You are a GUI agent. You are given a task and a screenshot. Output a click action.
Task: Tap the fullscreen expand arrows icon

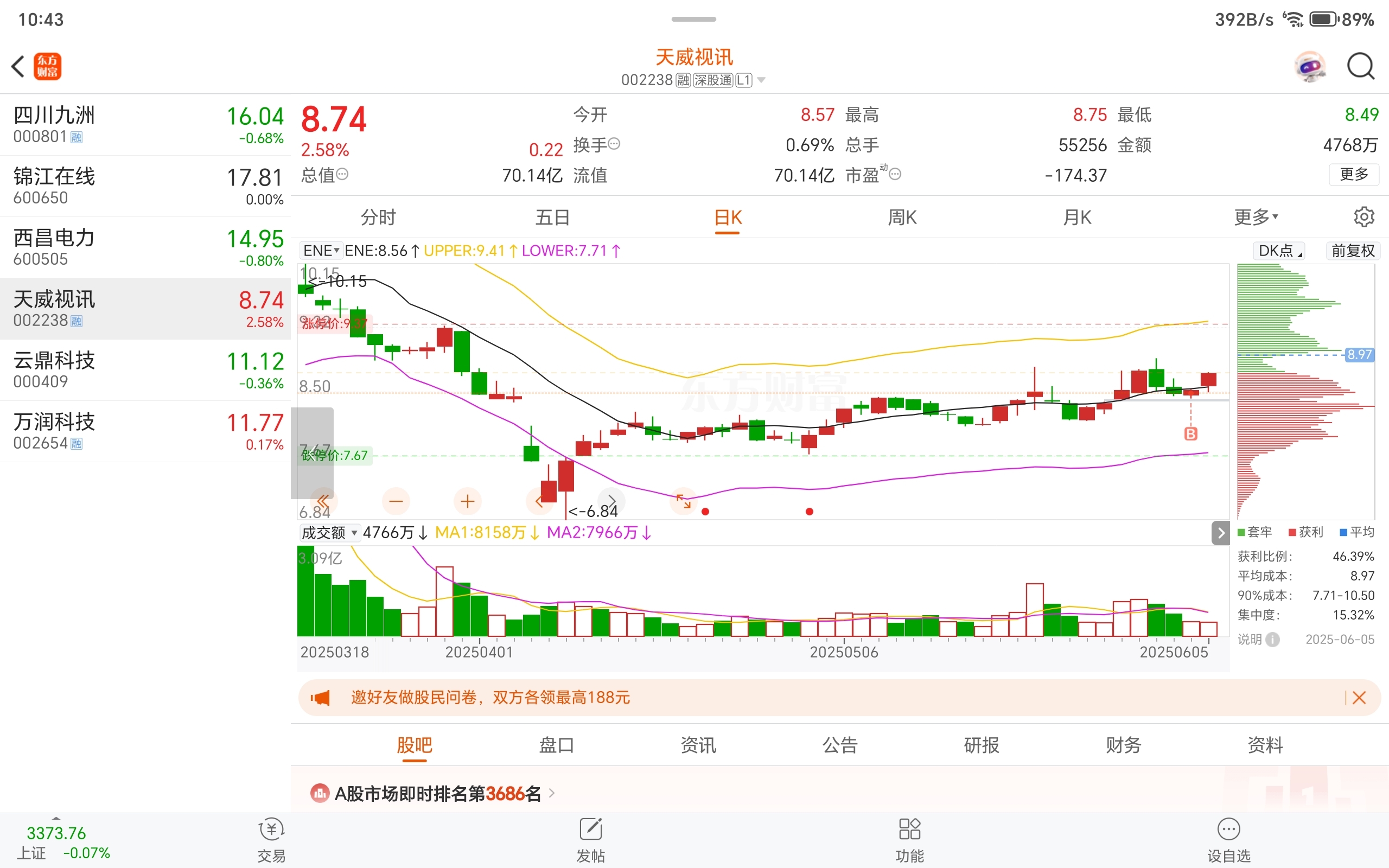point(684,501)
